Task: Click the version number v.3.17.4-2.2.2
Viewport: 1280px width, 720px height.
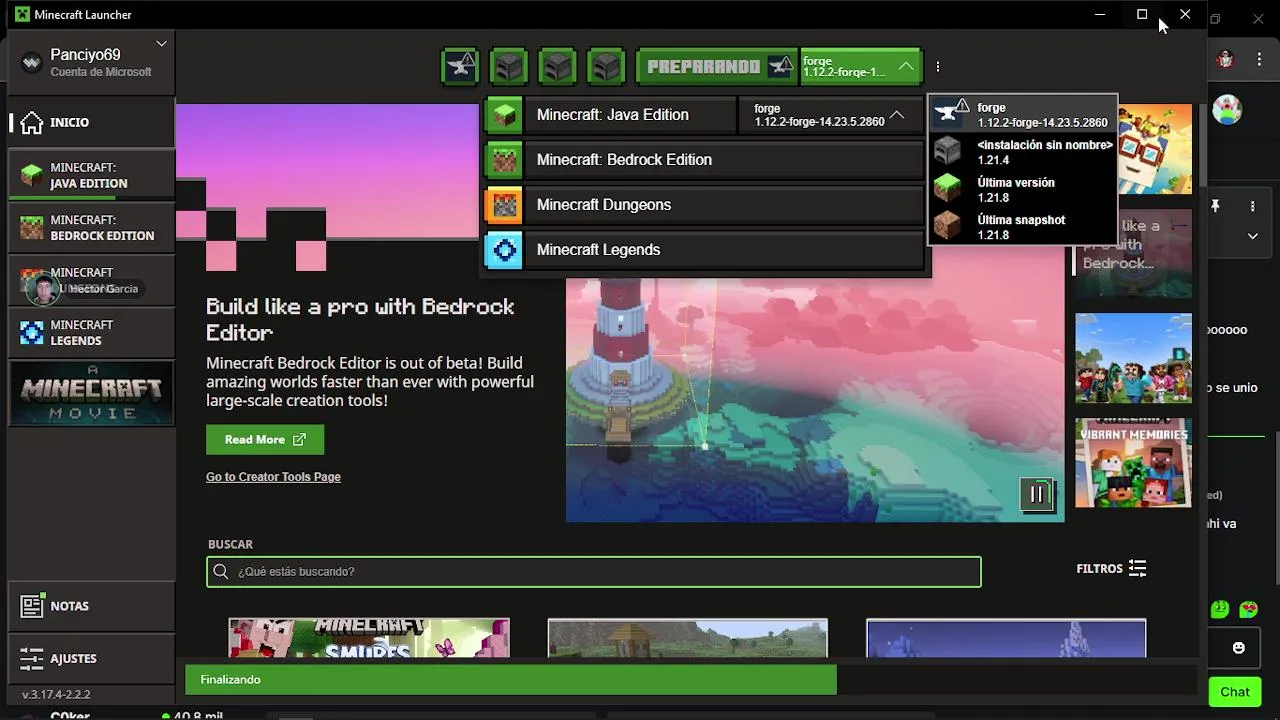Action: point(56,694)
